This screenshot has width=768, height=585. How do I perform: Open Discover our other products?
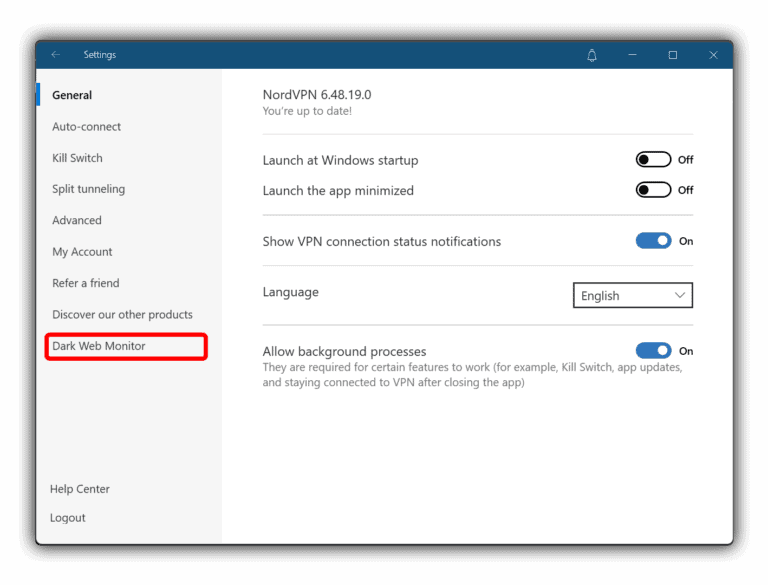(x=122, y=314)
